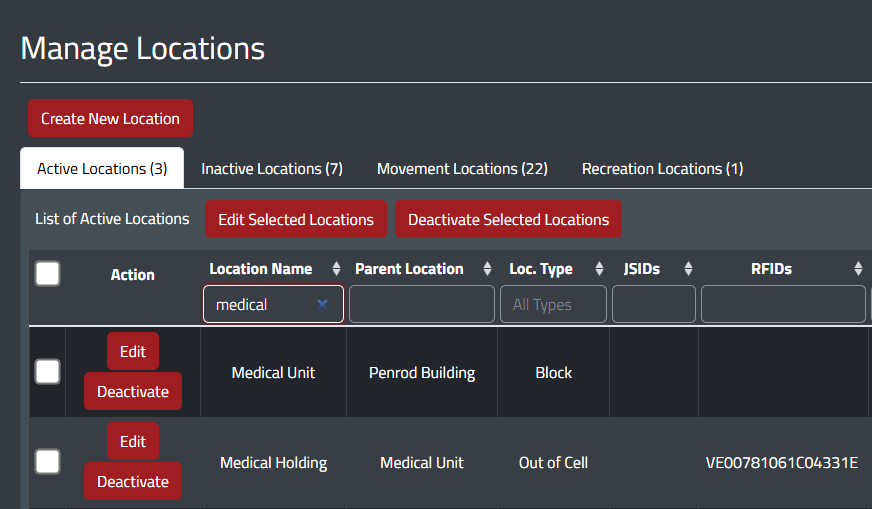Deactivate the Medical Unit location

coord(133,392)
